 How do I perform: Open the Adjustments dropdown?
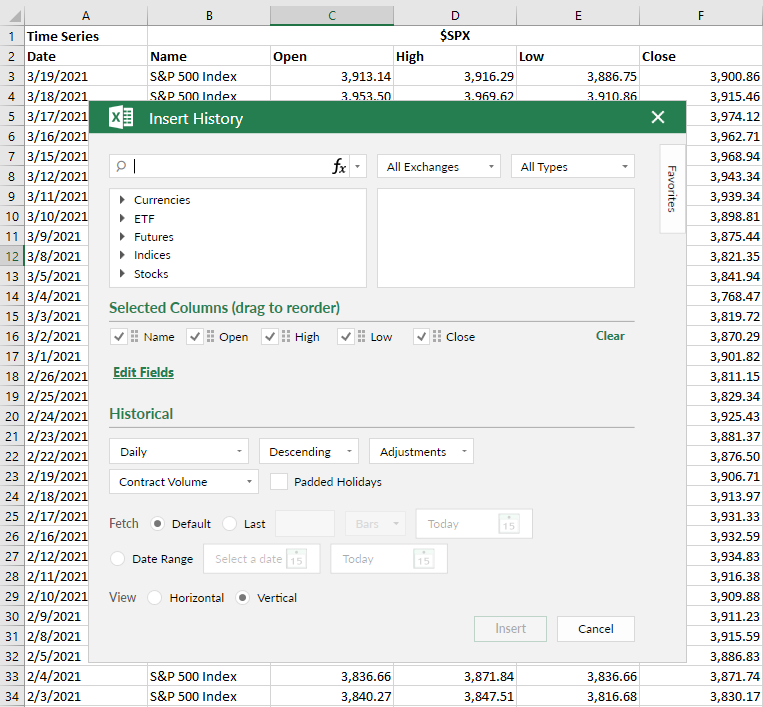421,452
